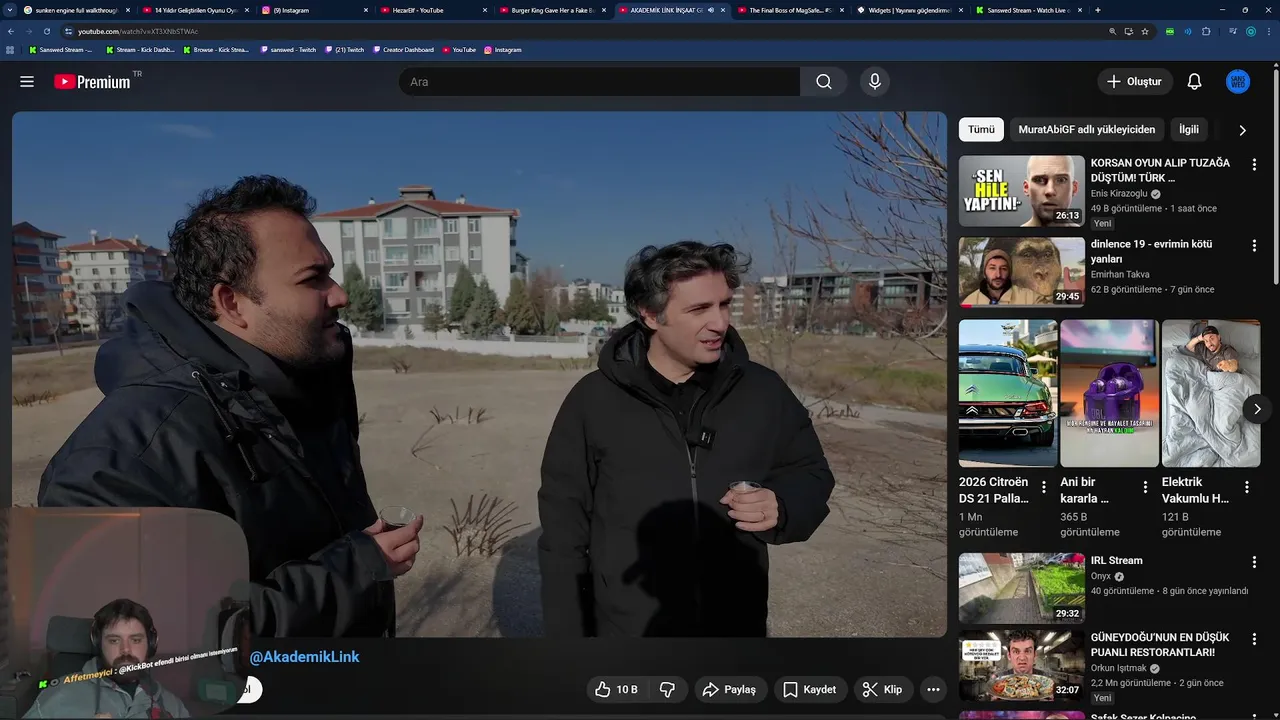The width and height of the screenshot is (1280, 720).
Task: Open a new browser tab
Action: pos(1098,10)
